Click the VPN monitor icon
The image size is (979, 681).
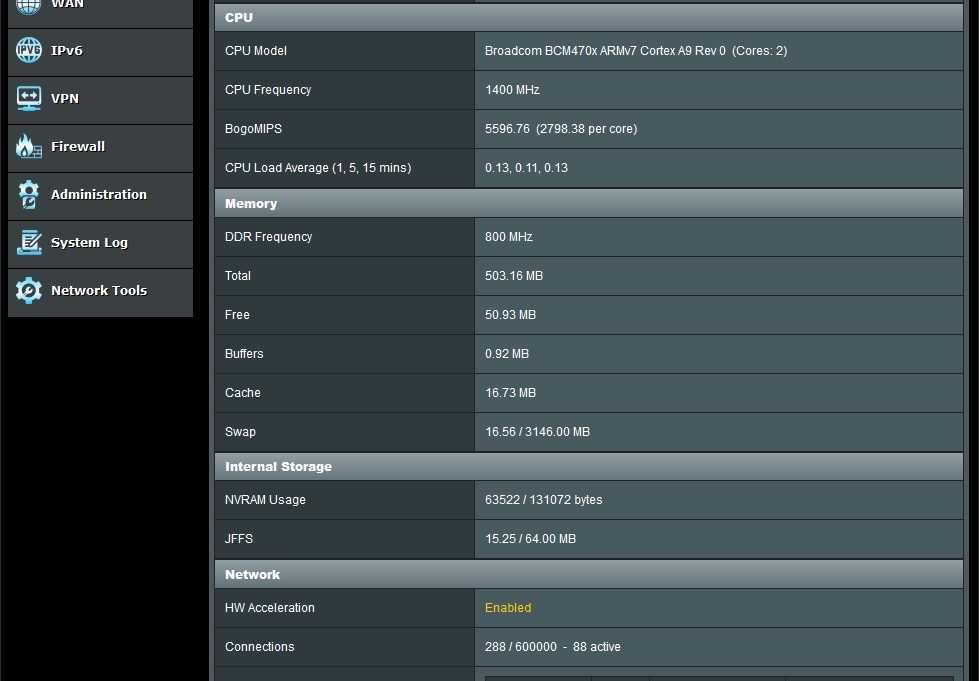tap(29, 98)
